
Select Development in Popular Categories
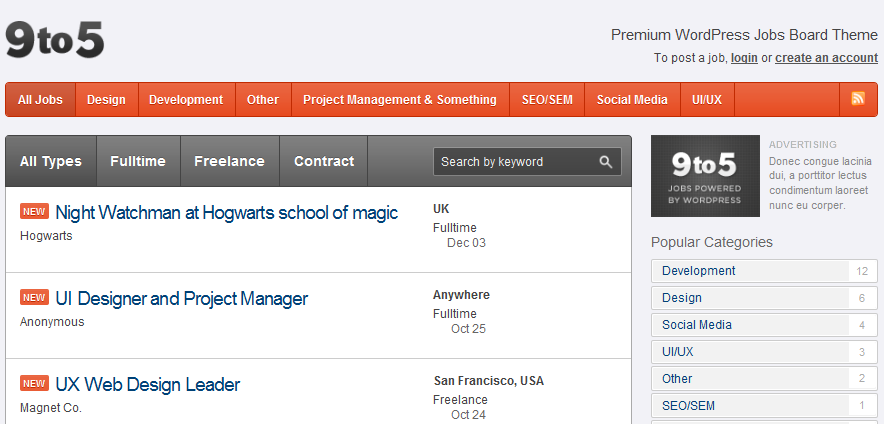[x=764, y=271]
